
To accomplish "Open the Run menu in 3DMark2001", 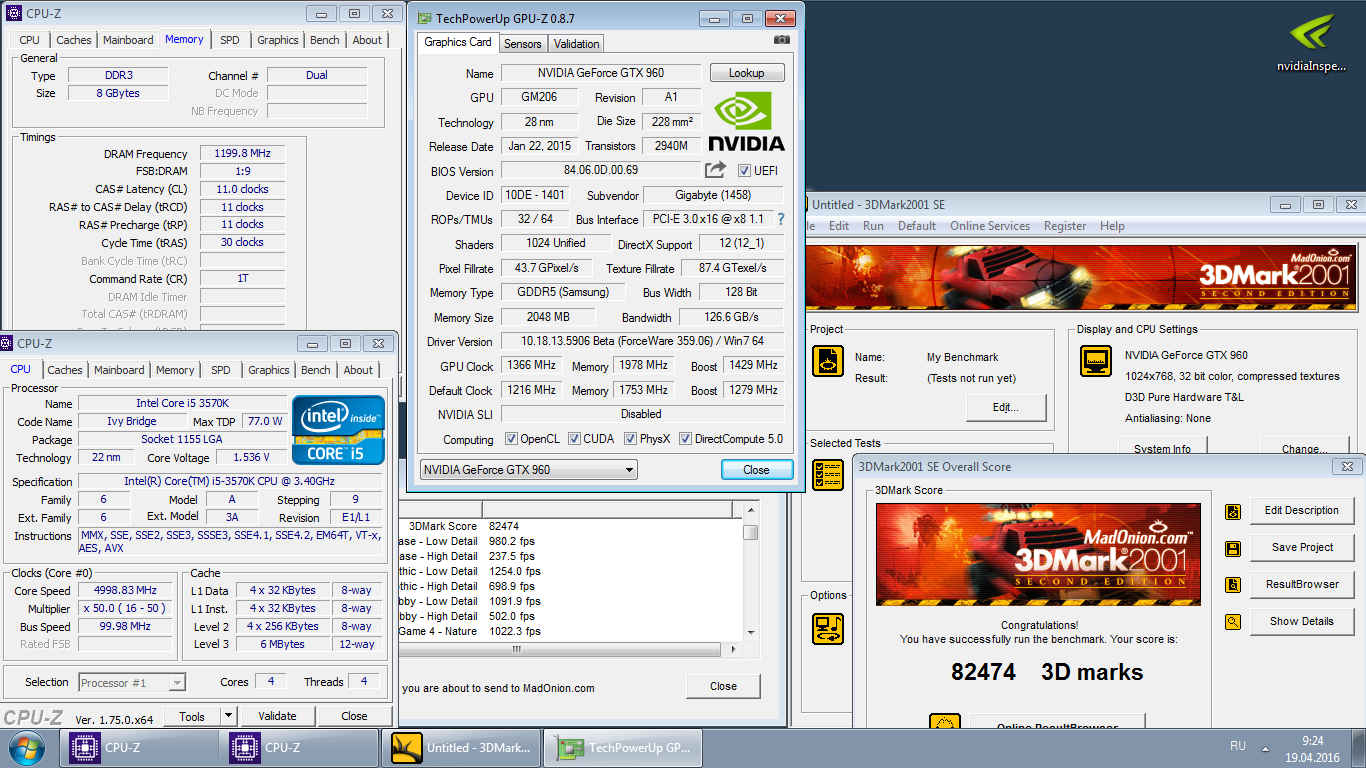I will (873, 226).
